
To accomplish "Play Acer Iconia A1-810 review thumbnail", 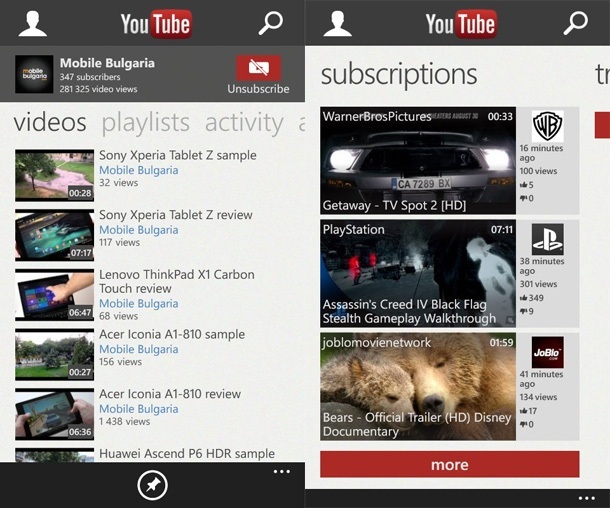I will point(54,414).
